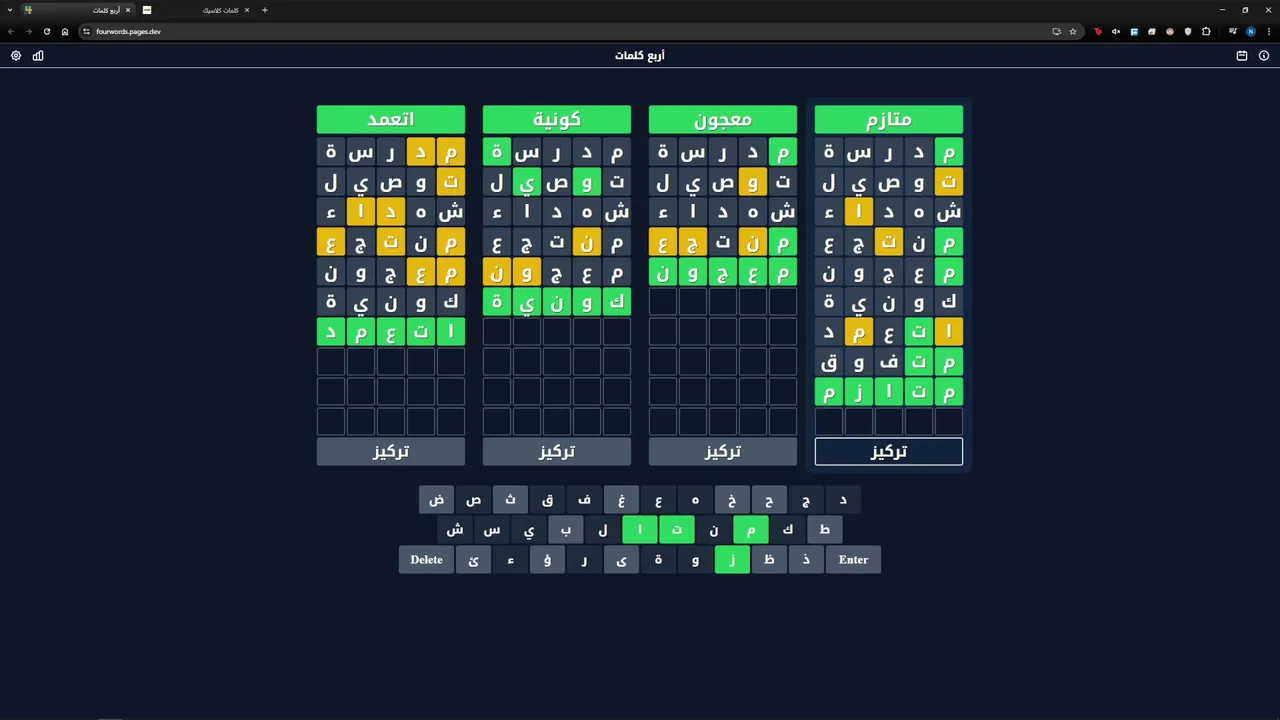Click the muted speaker extension icon
Screen dimensions: 1280x720
[1116, 31]
